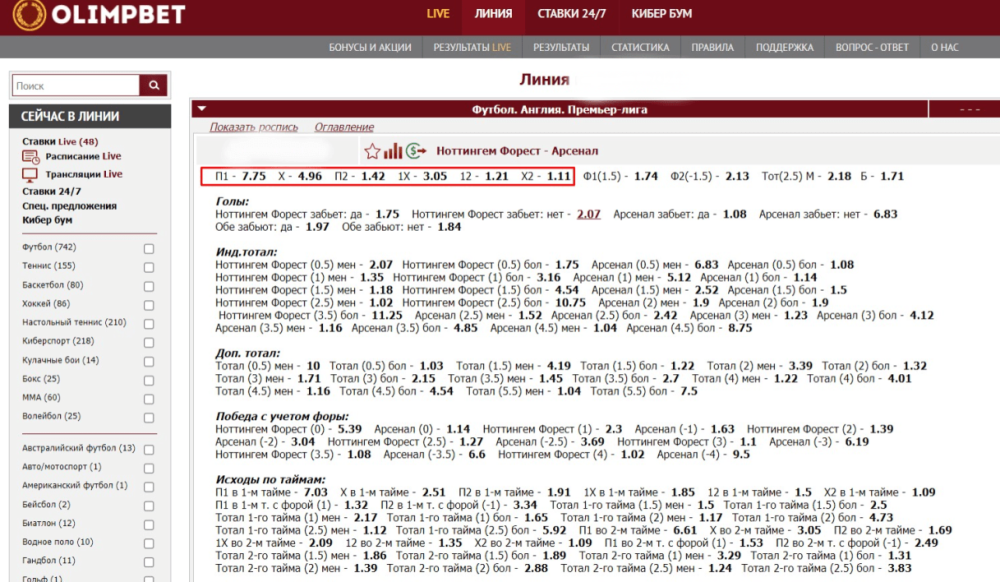Image resolution: width=1000 pixels, height=582 pixels.
Task: Click the Показать роспись link
Action: tap(254, 127)
